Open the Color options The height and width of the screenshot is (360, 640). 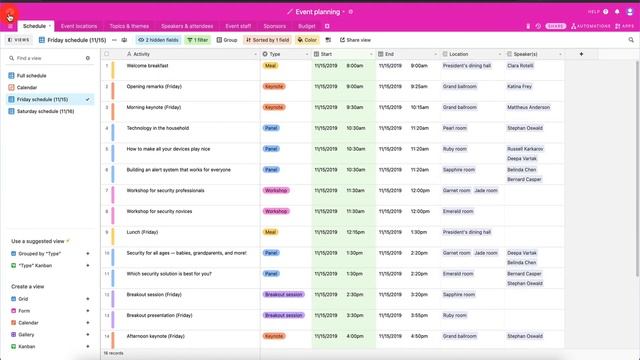307,40
